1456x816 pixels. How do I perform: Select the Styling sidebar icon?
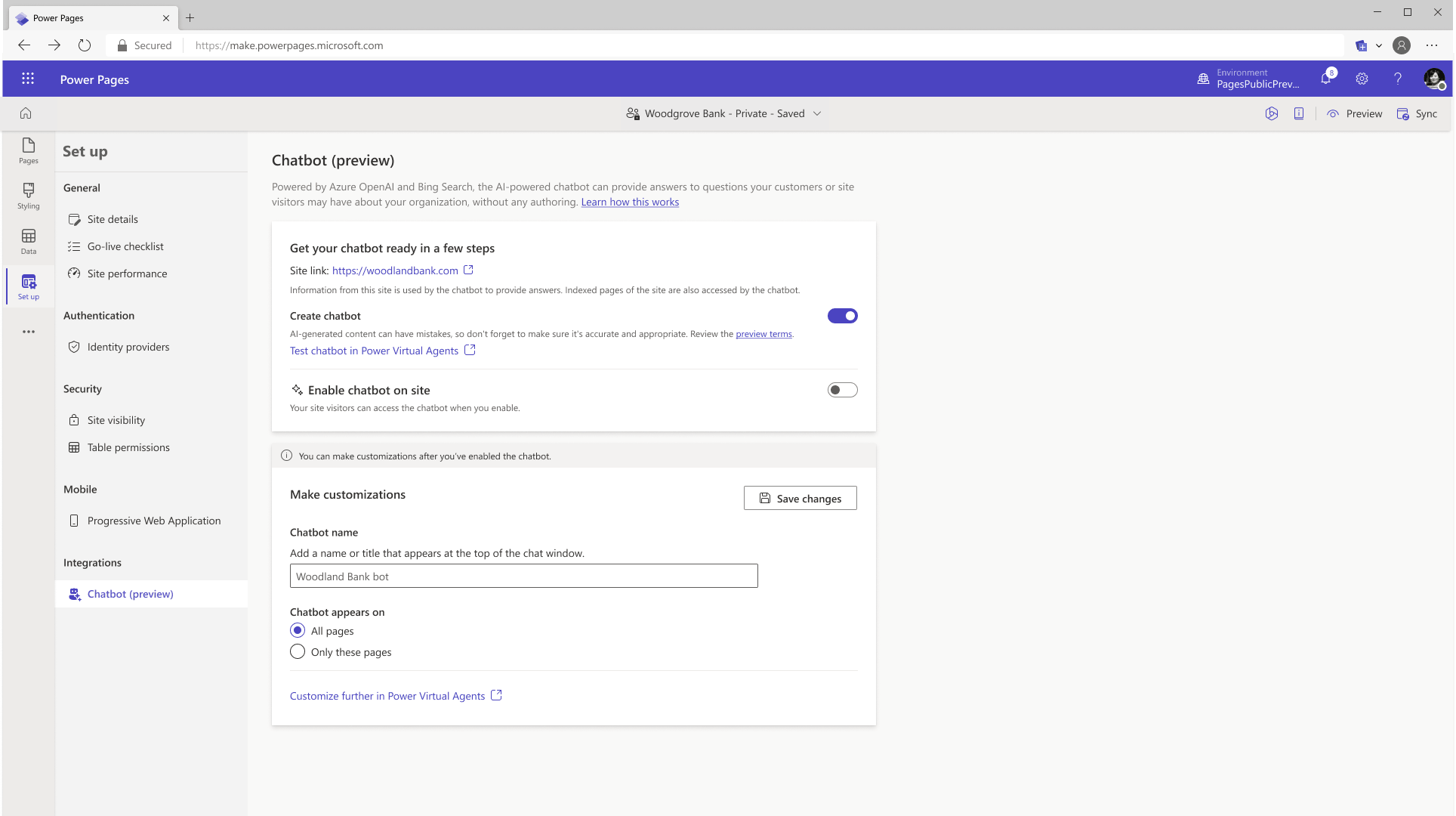[28, 196]
